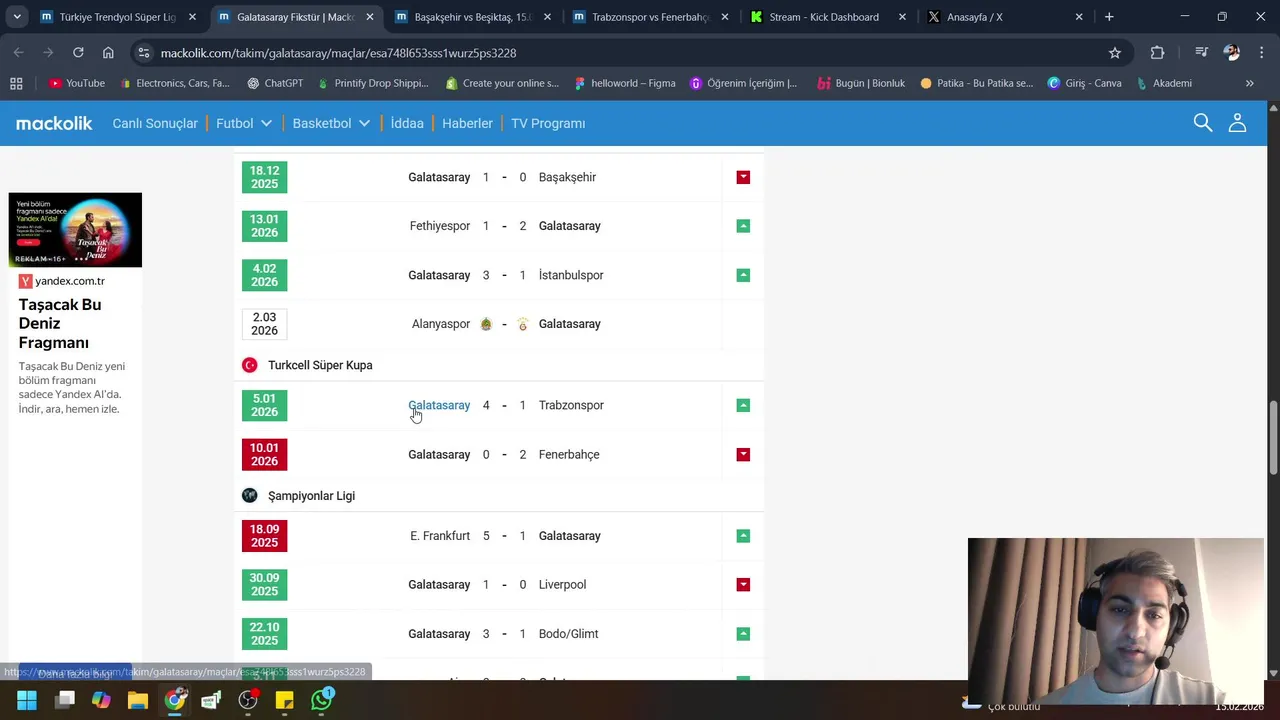Viewport: 1280px width, 720px height.
Task: Click the mackolik logo
Action: click(x=54, y=123)
